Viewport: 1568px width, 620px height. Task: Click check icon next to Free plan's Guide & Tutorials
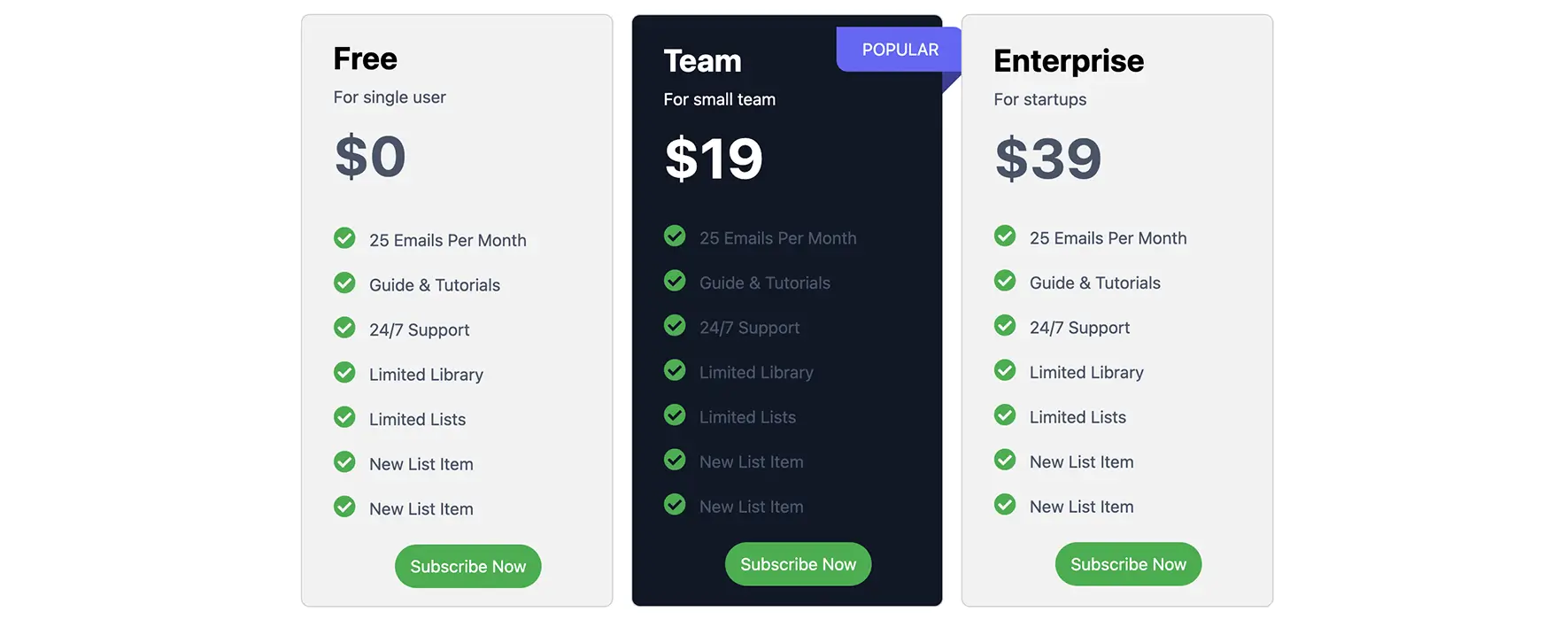click(x=344, y=283)
